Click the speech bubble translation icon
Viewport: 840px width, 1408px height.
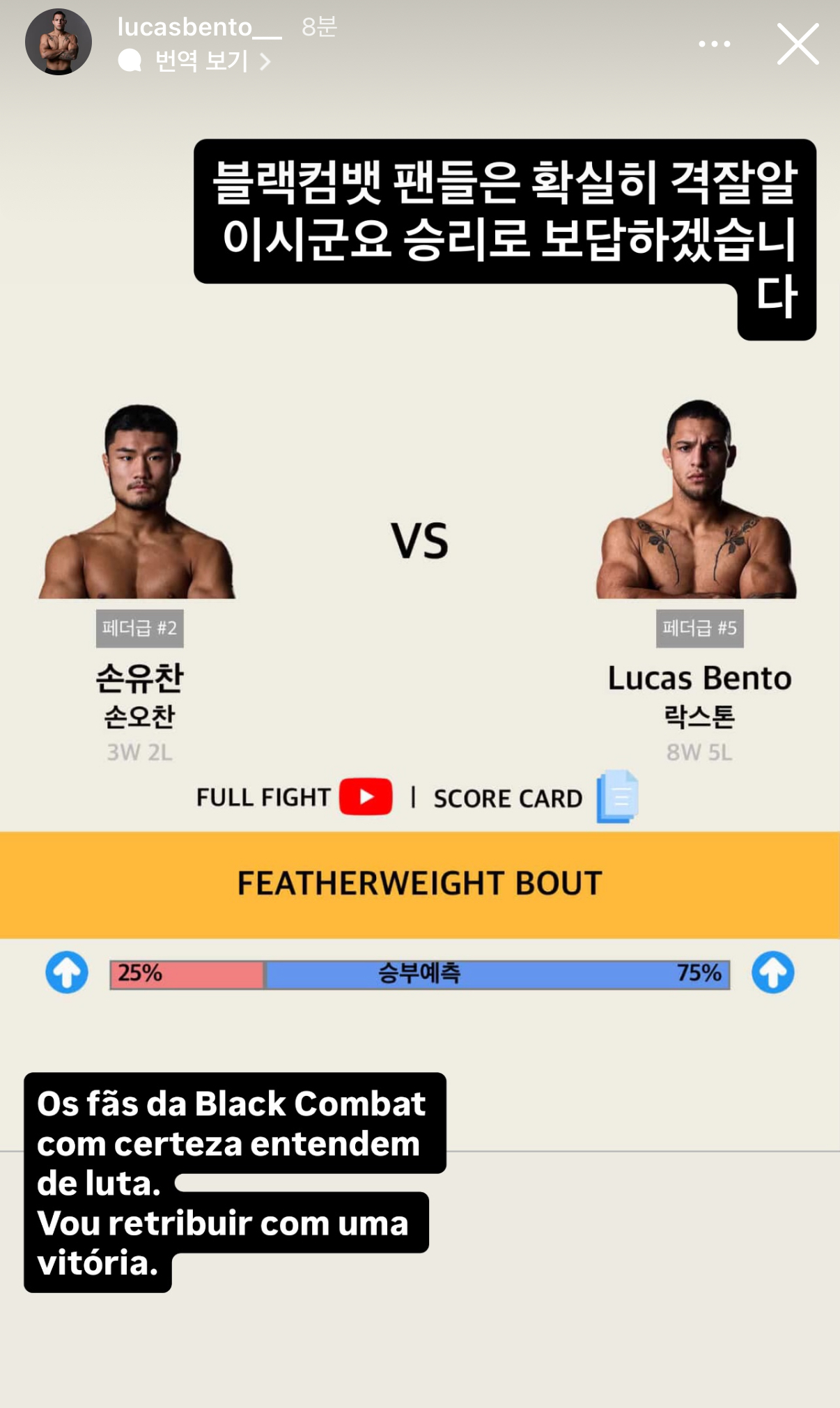(130, 61)
